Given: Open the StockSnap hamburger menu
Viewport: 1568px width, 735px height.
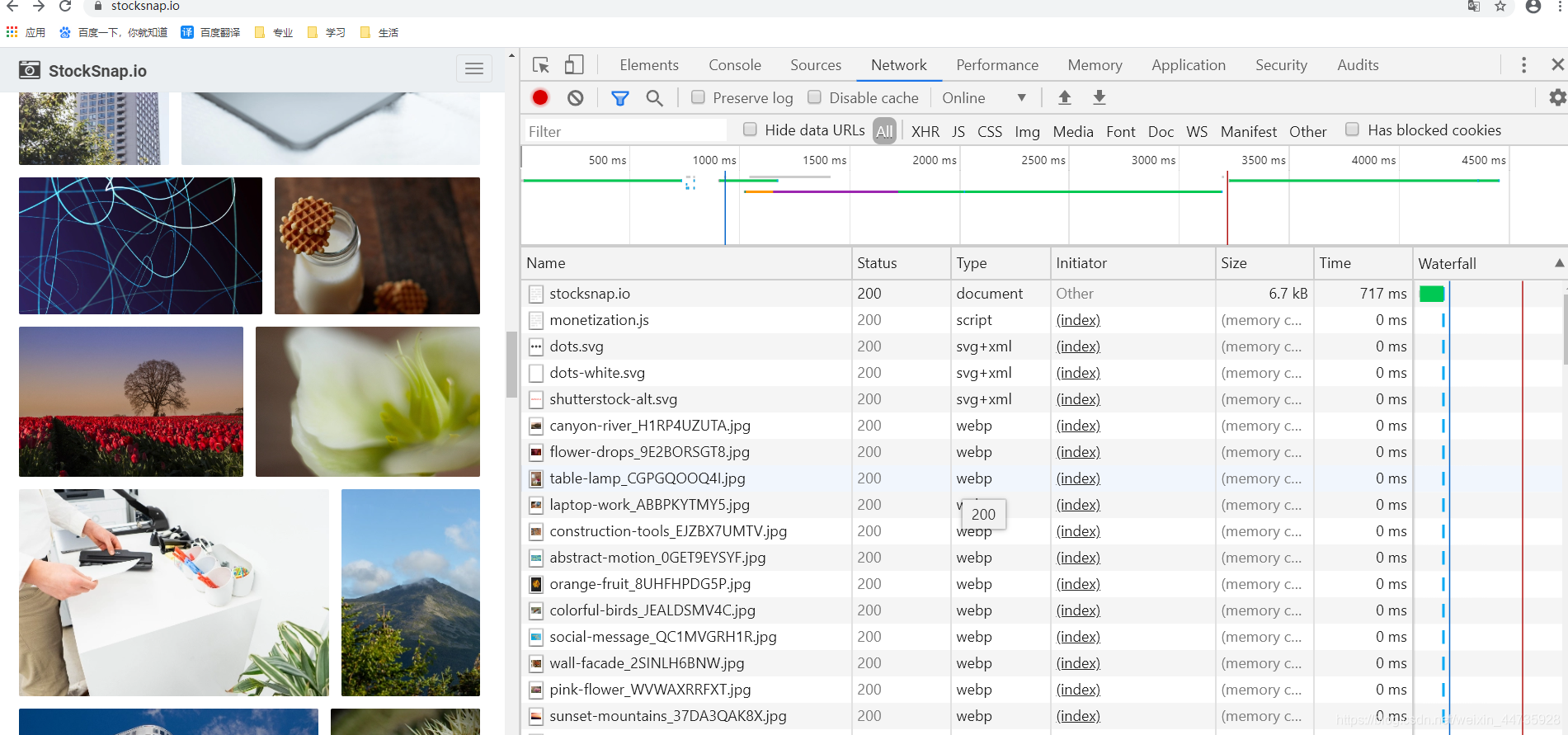Looking at the screenshot, I should point(474,68).
